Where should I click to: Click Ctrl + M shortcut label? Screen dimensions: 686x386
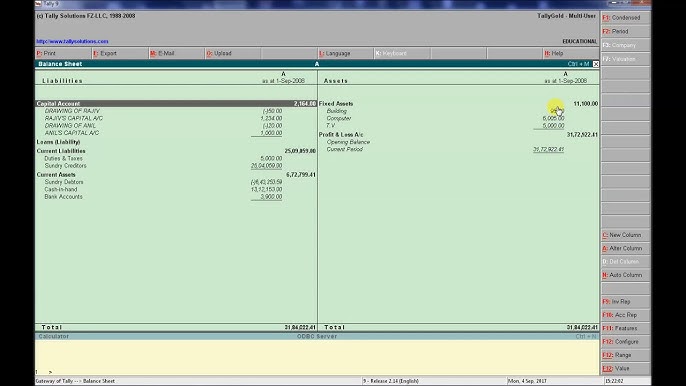coord(578,64)
